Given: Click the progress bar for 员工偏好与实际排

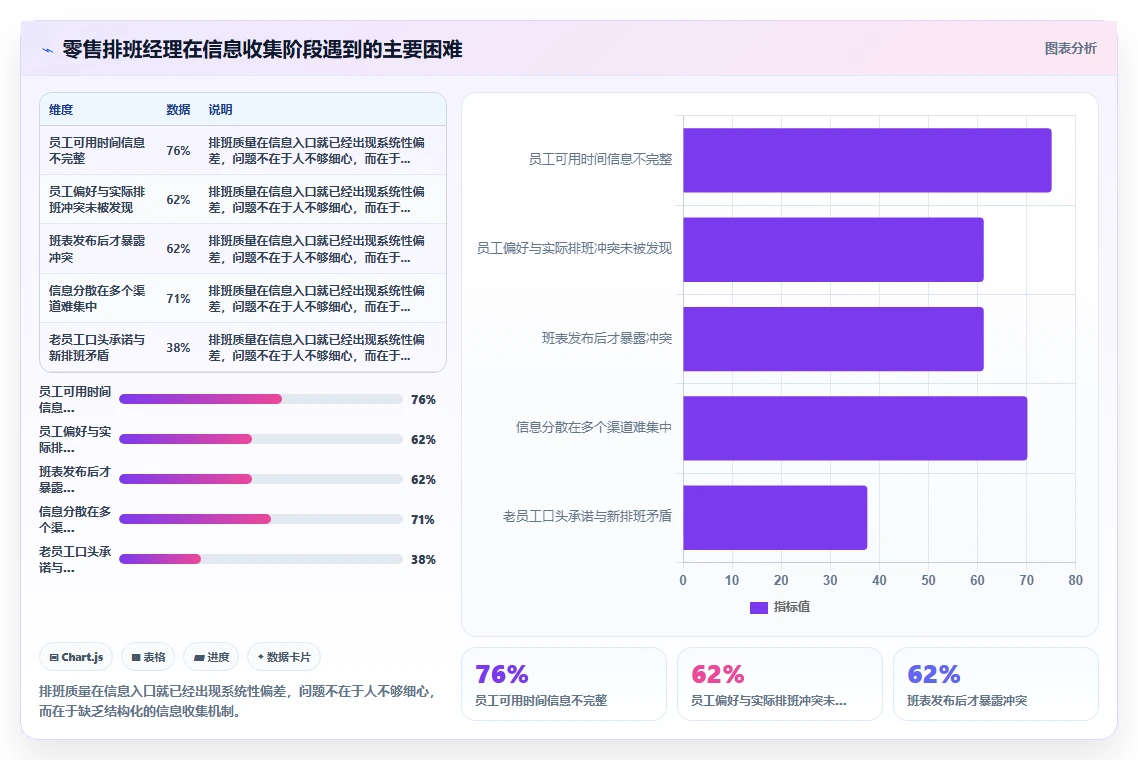Looking at the screenshot, I should (261, 439).
